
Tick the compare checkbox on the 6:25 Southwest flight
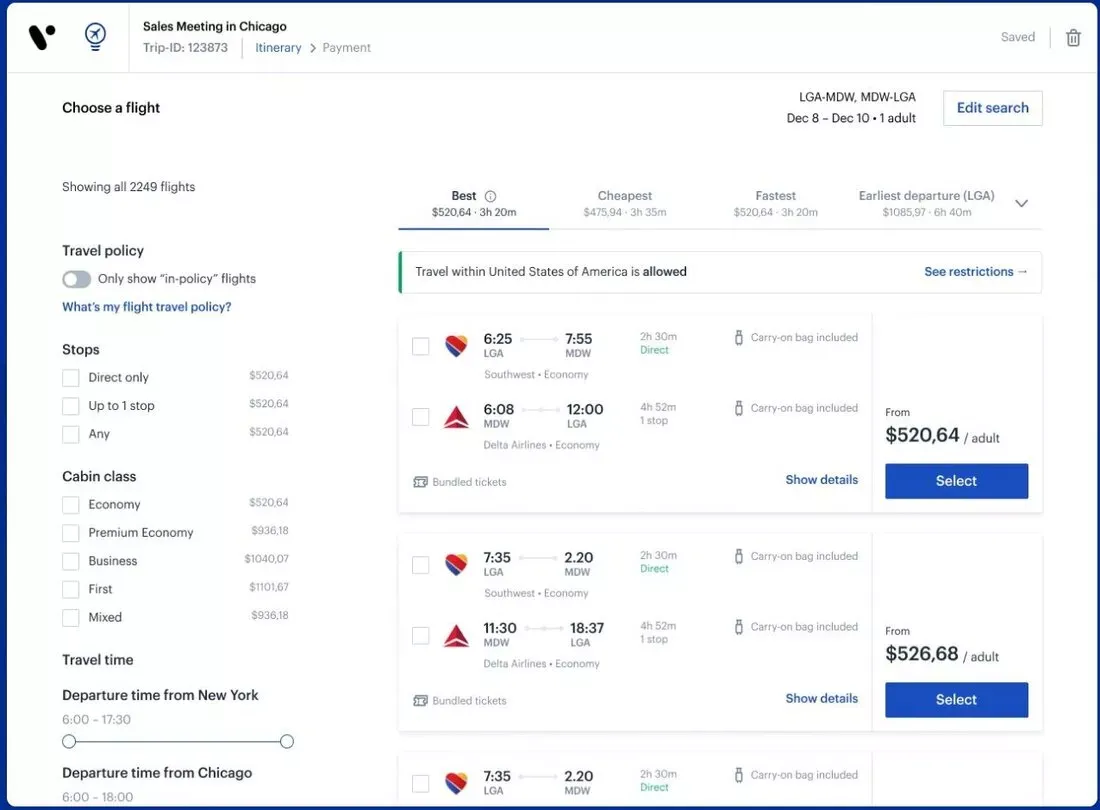pos(421,345)
